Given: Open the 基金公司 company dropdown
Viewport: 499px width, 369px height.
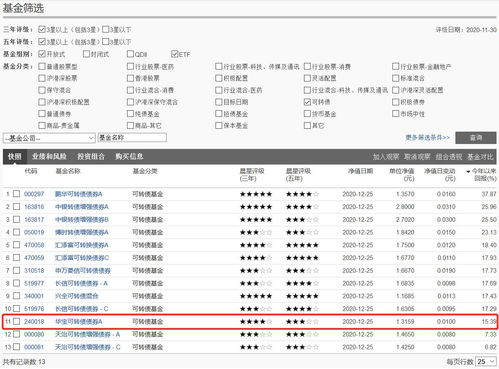Looking at the screenshot, I should click(x=49, y=138).
